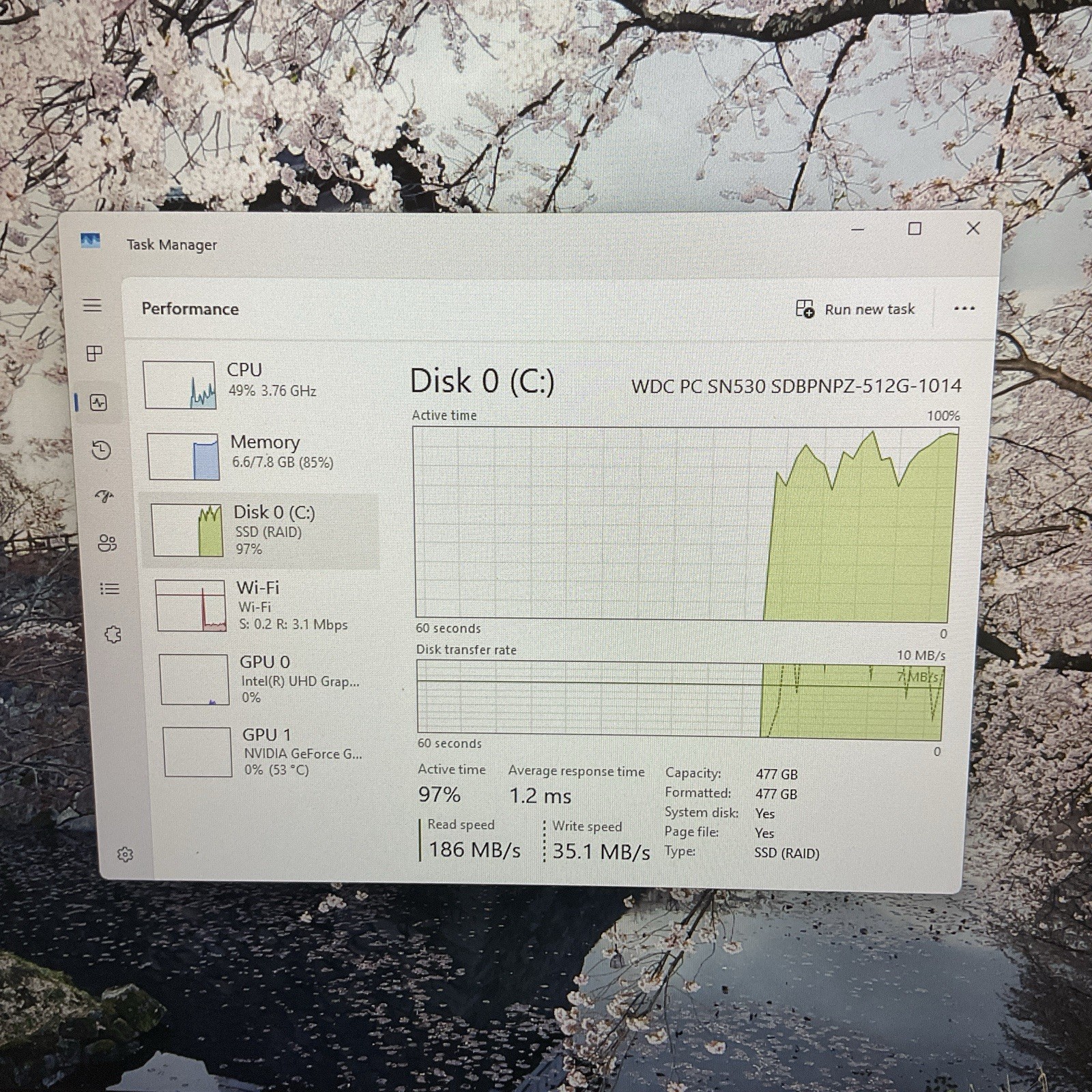Click the Memory usage mini graph
The height and width of the screenshot is (1092, 1092).
coord(184,457)
